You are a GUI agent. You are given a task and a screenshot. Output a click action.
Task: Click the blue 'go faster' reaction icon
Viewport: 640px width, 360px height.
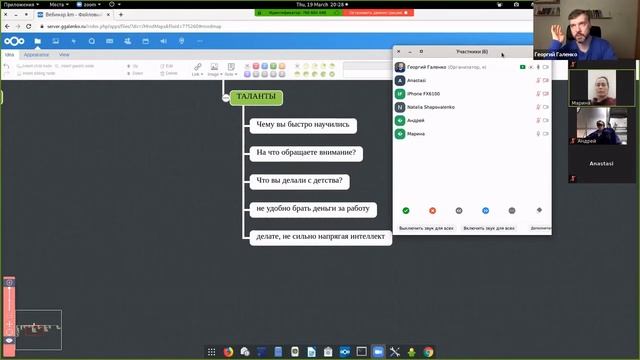(x=485, y=211)
